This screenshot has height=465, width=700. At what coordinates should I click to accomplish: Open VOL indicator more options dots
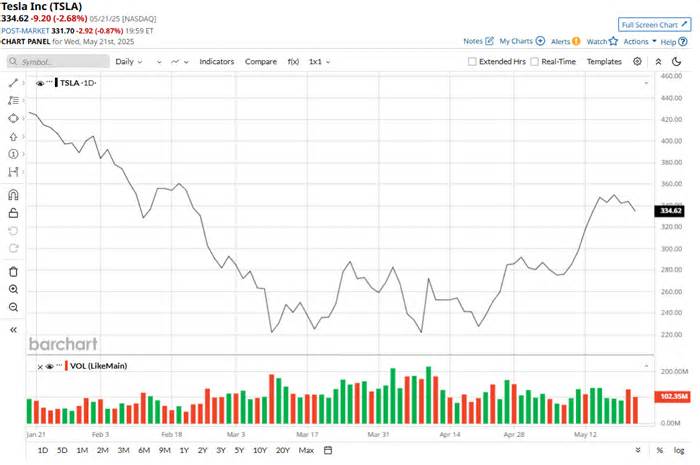point(59,365)
